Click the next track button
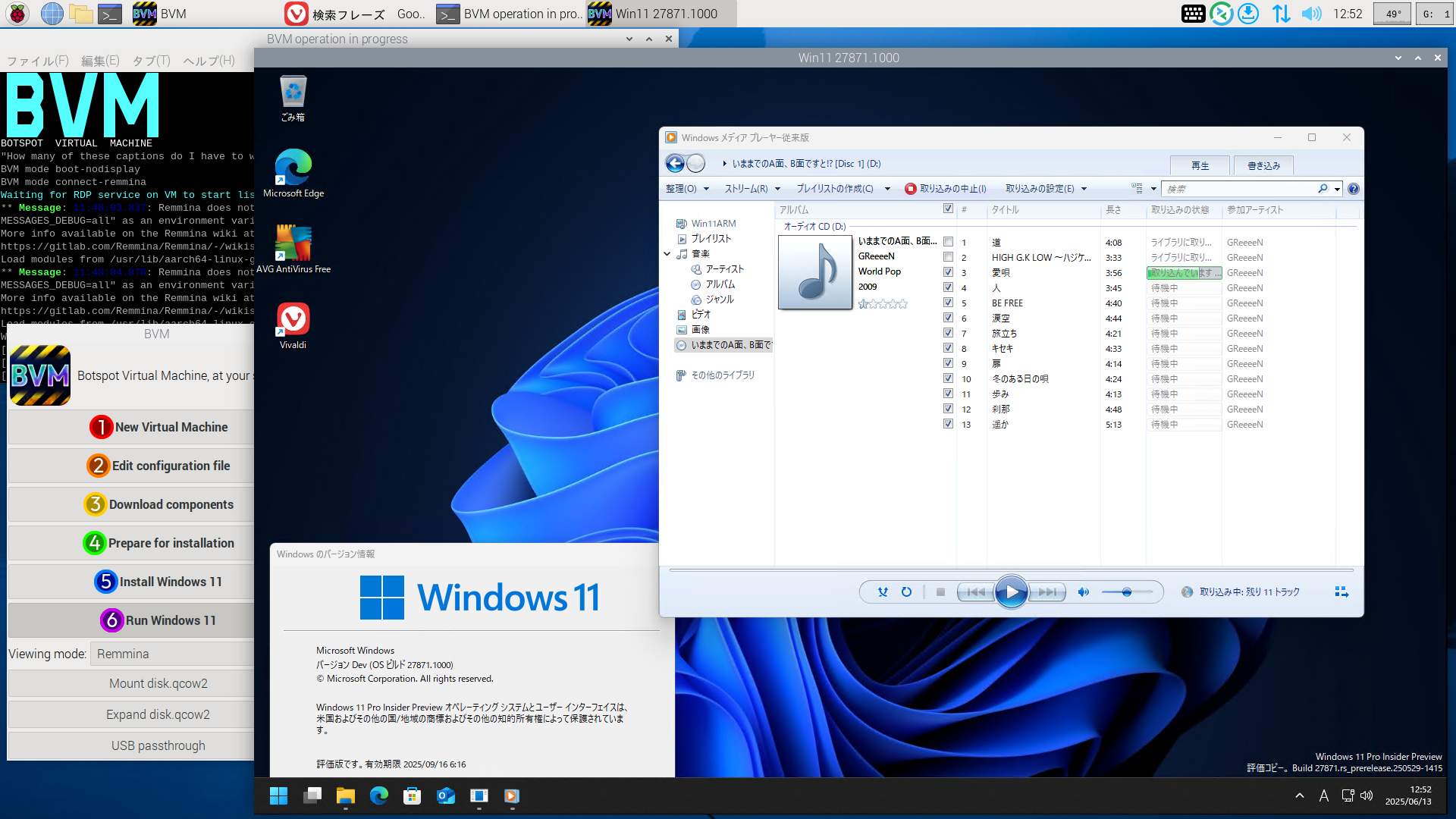1456x819 pixels. 1047,592
